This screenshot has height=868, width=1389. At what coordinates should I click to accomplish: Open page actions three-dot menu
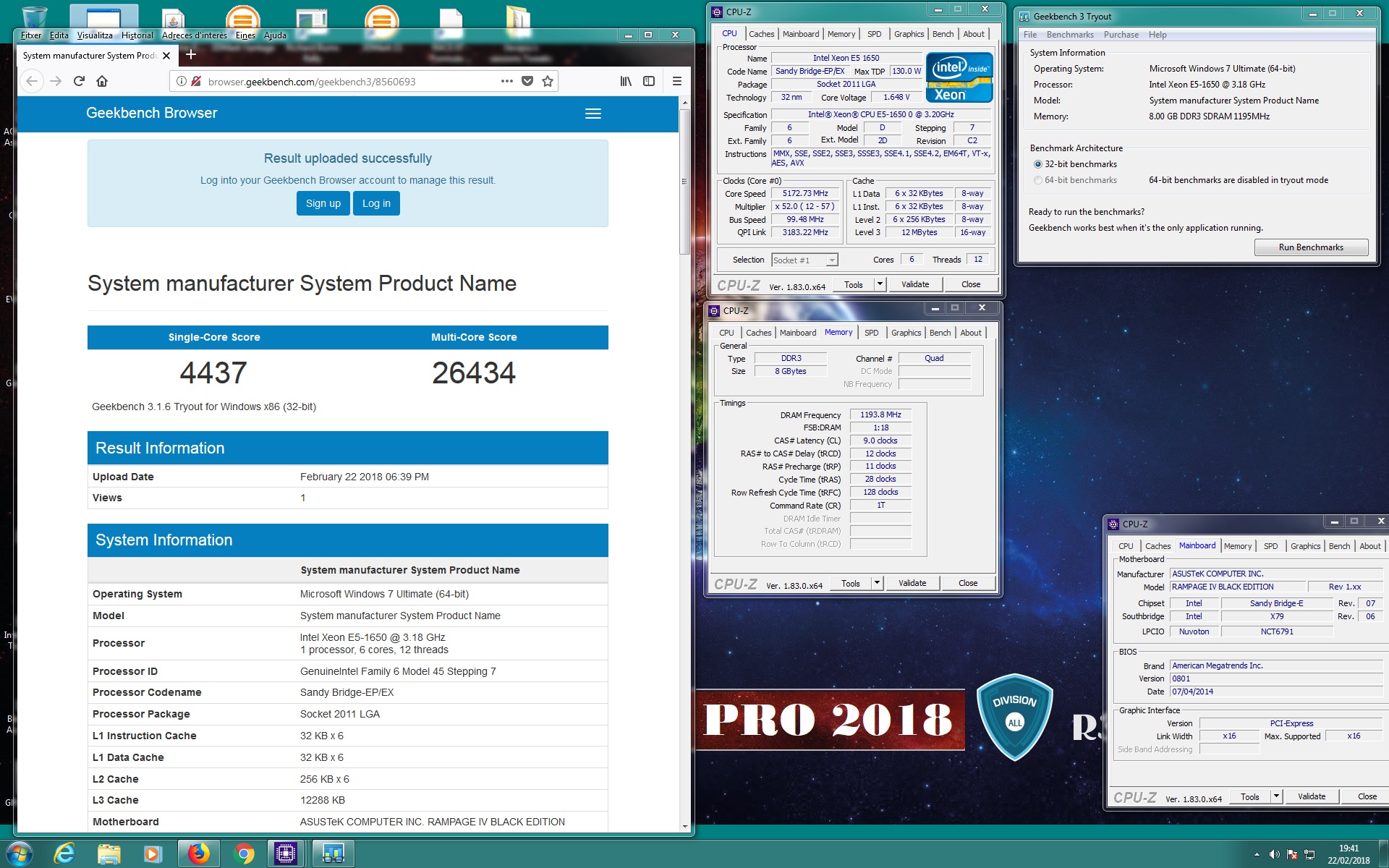point(507,81)
